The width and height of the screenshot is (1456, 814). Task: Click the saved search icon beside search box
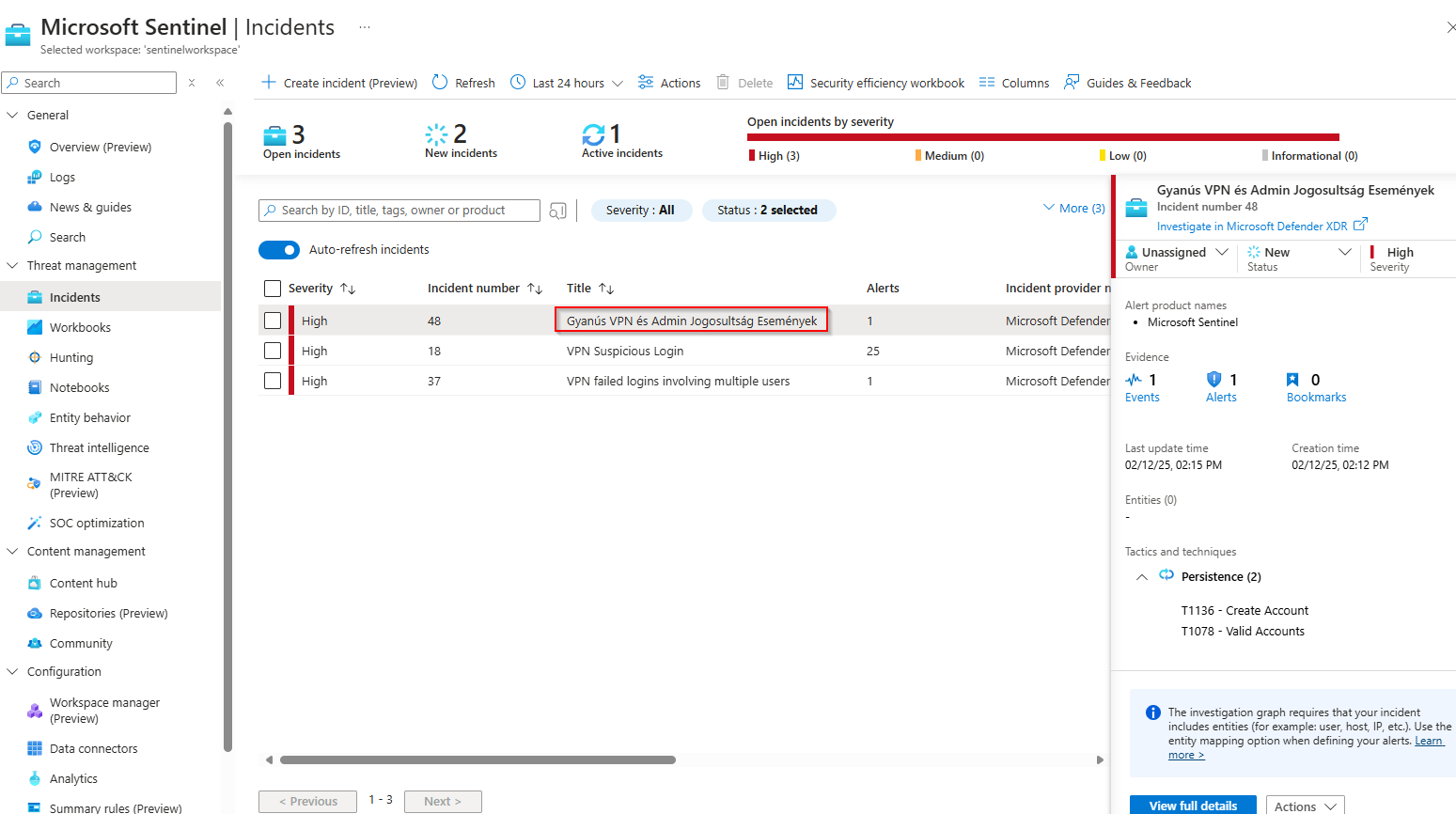click(x=557, y=211)
